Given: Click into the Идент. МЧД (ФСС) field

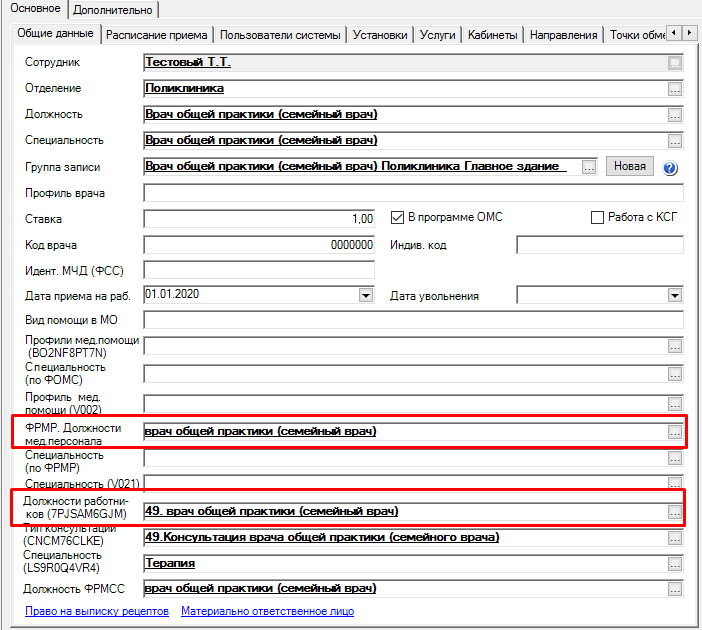Looking at the screenshot, I should pos(259,270).
